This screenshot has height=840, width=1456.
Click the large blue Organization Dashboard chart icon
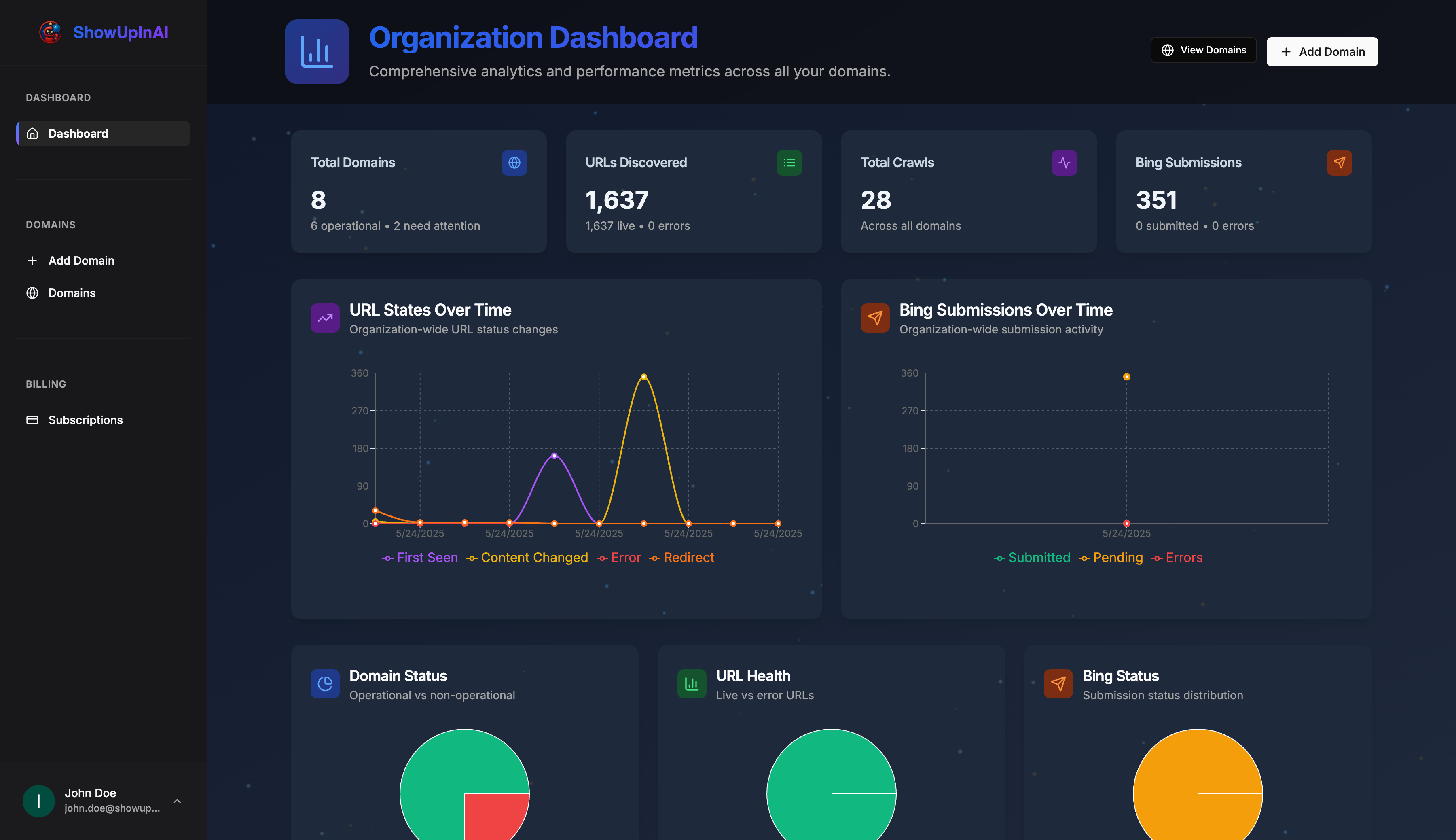point(317,52)
